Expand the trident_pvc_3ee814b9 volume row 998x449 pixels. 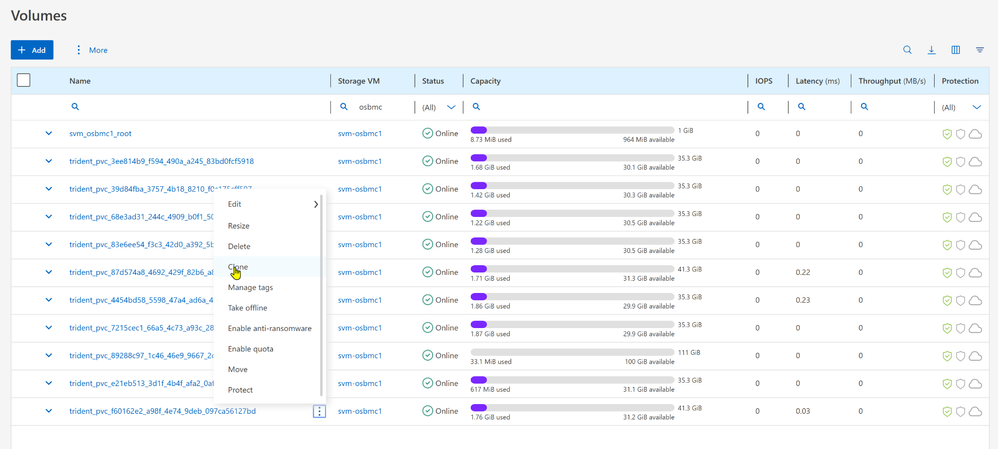click(48, 161)
